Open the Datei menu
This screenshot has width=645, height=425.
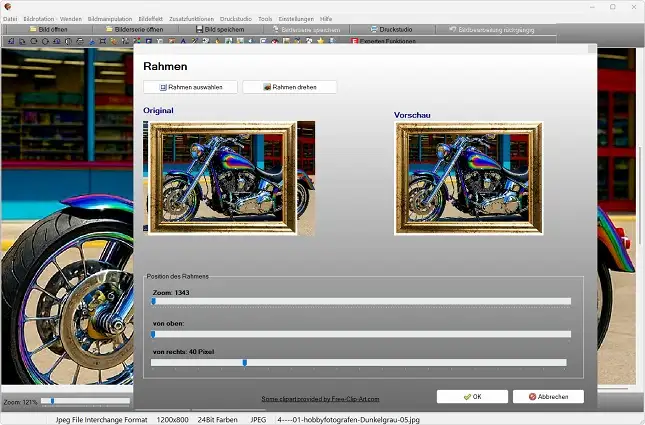[x=10, y=19]
